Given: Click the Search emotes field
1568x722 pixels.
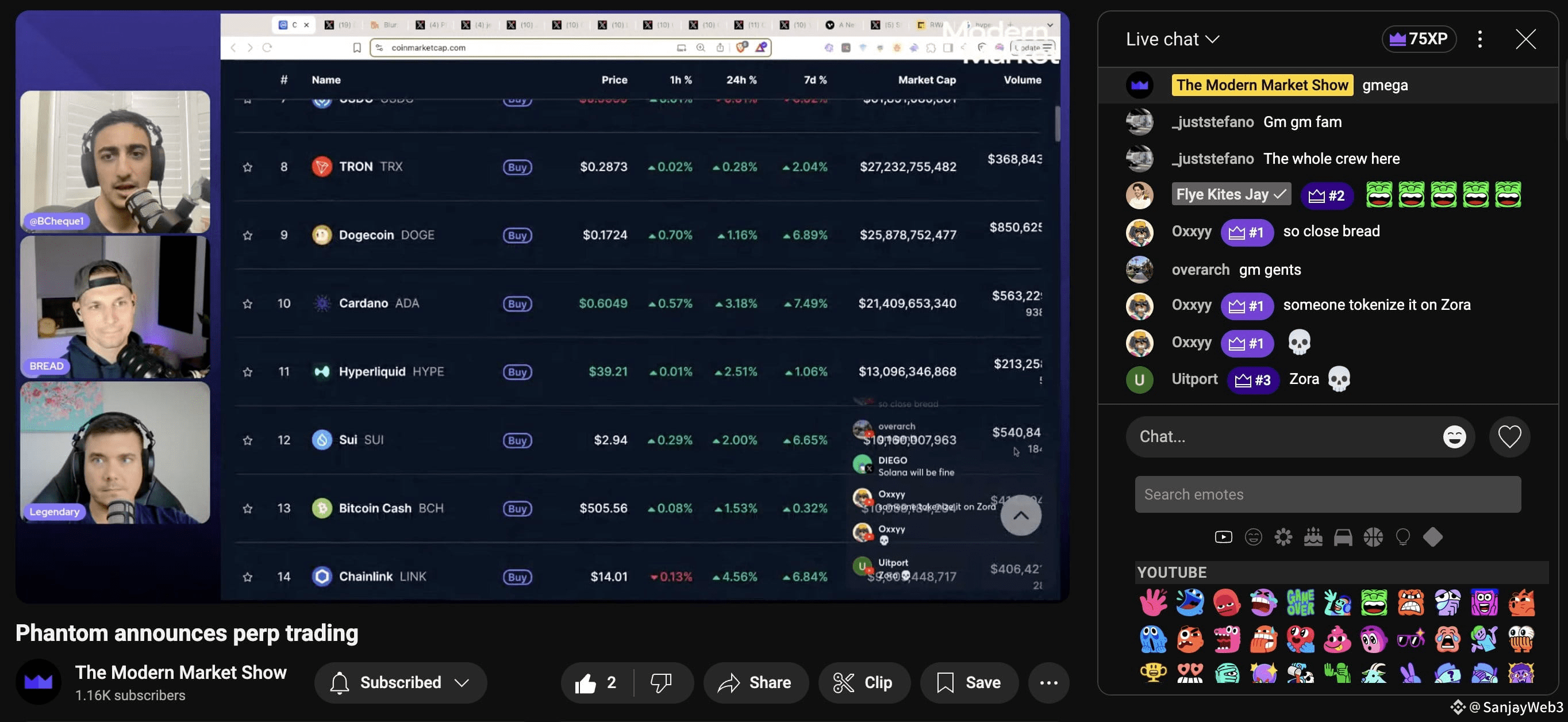Looking at the screenshot, I should (1328, 494).
